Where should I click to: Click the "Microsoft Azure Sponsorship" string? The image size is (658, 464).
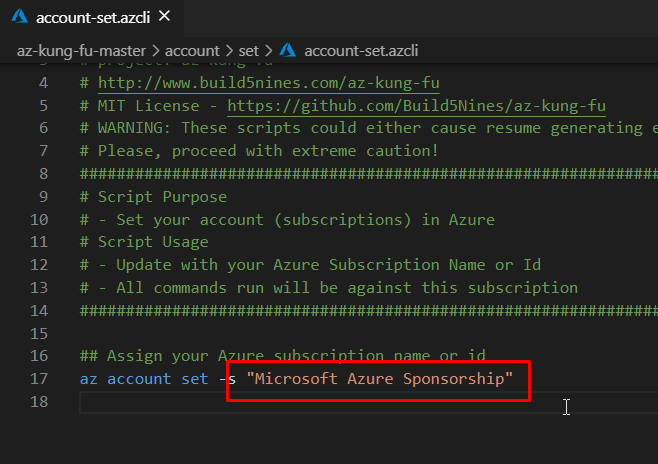(x=379, y=379)
